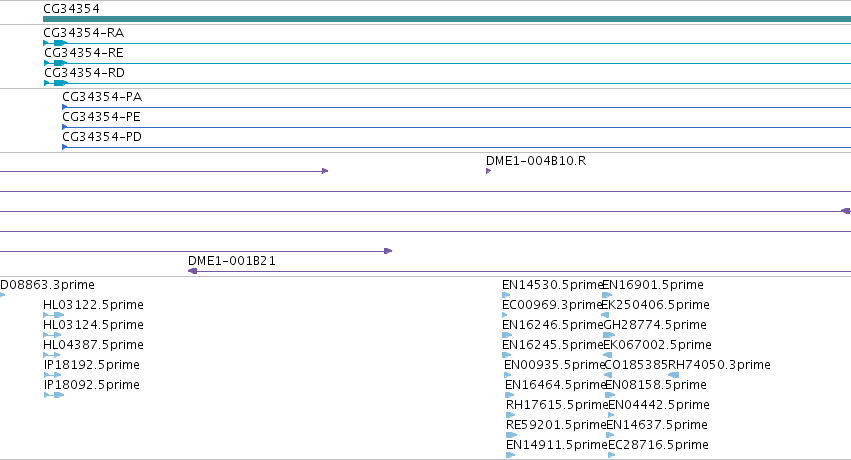Click the EC28716.5prime EST label
Viewport: 851px width, 460px height.
point(658,445)
